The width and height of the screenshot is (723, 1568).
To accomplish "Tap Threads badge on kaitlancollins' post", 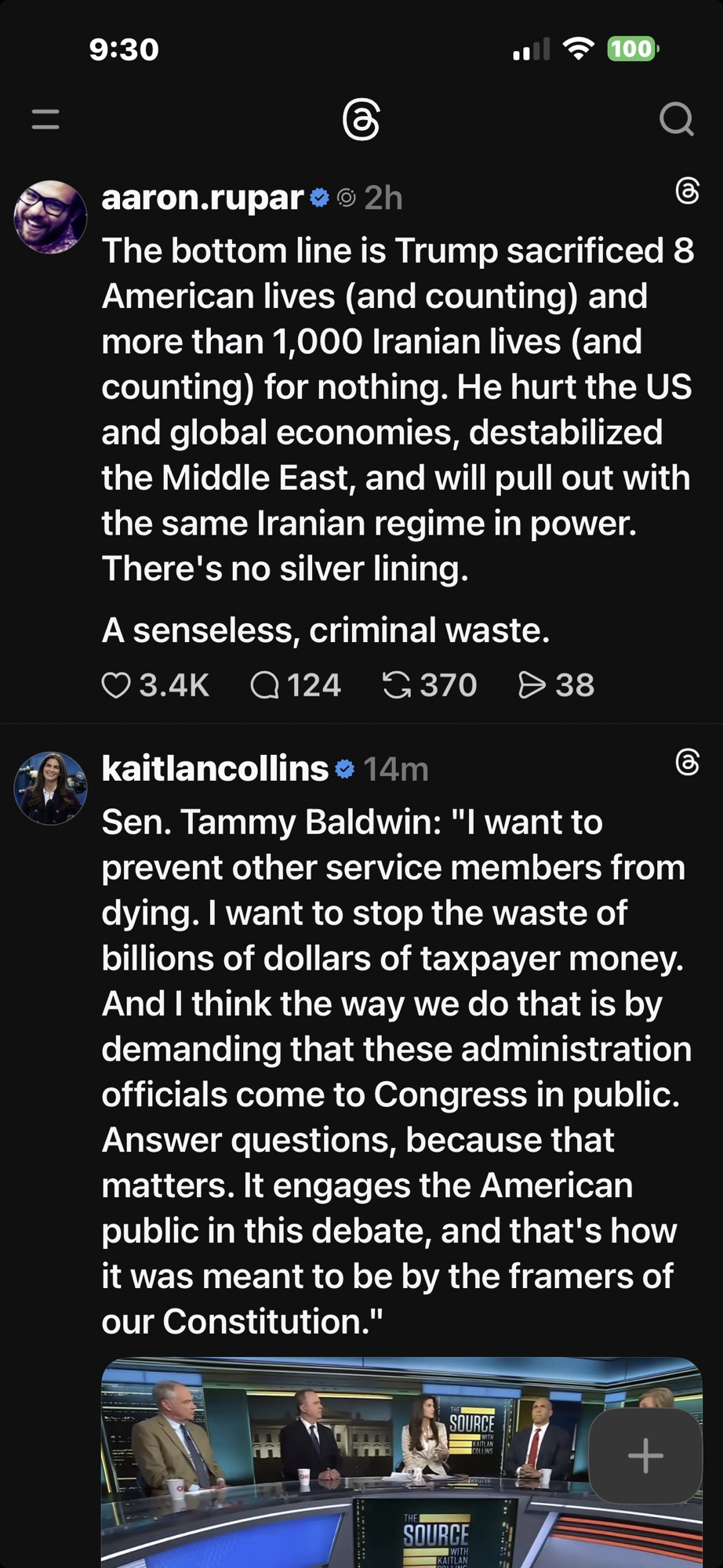I will pyautogui.click(x=687, y=762).
